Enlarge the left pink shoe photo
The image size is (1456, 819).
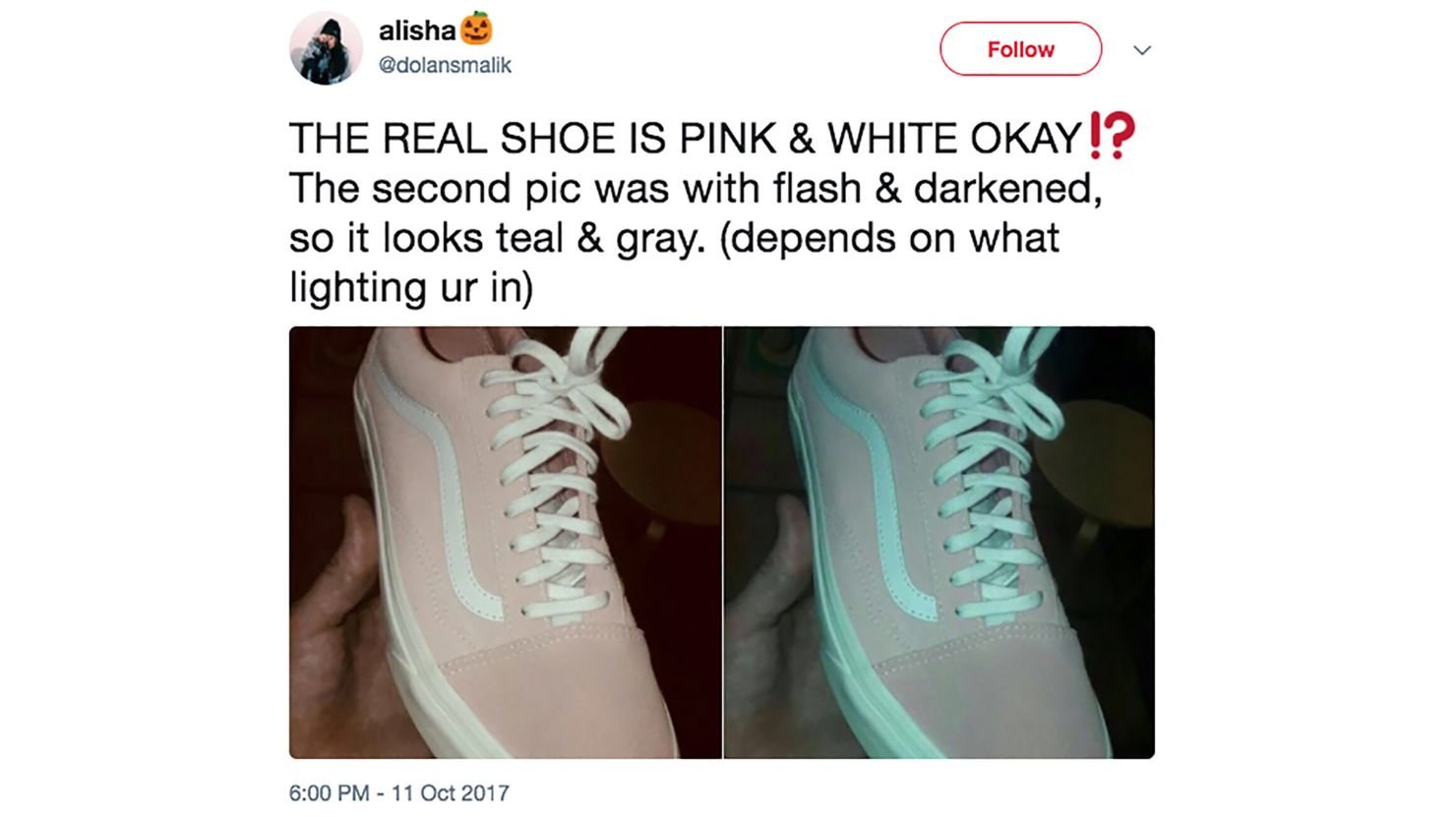tap(505, 543)
